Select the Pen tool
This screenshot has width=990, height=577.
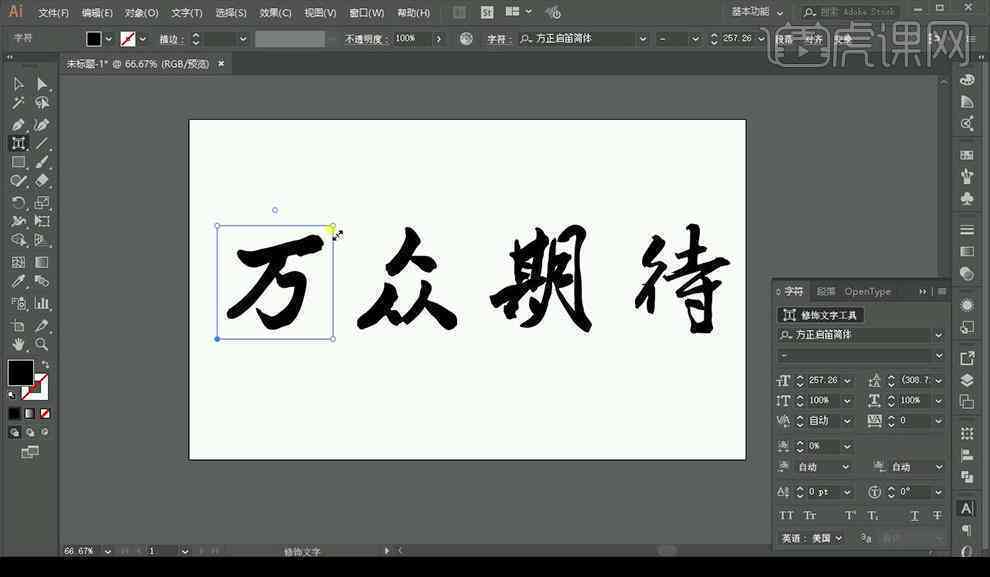pyautogui.click(x=18, y=124)
